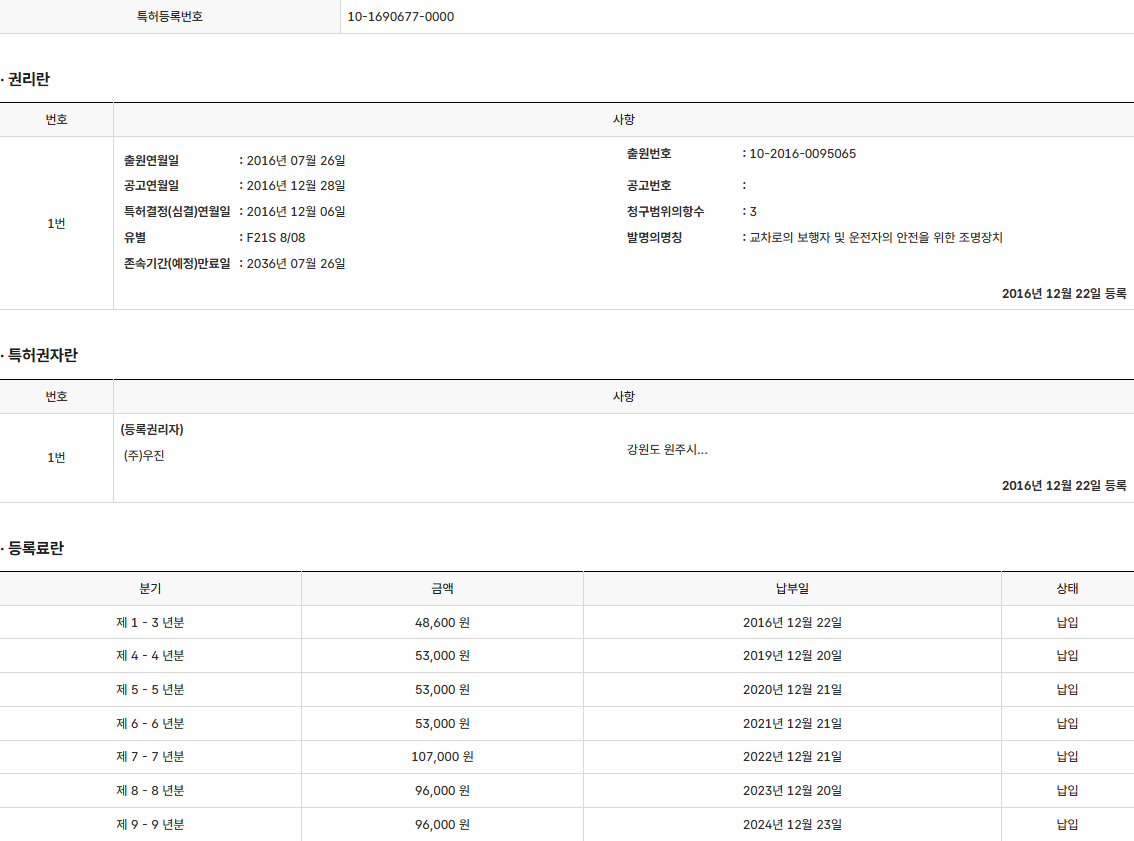Image resolution: width=1134 pixels, height=841 pixels.
Task: Select the 48,600 원 fee amount
Action: point(442,623)
